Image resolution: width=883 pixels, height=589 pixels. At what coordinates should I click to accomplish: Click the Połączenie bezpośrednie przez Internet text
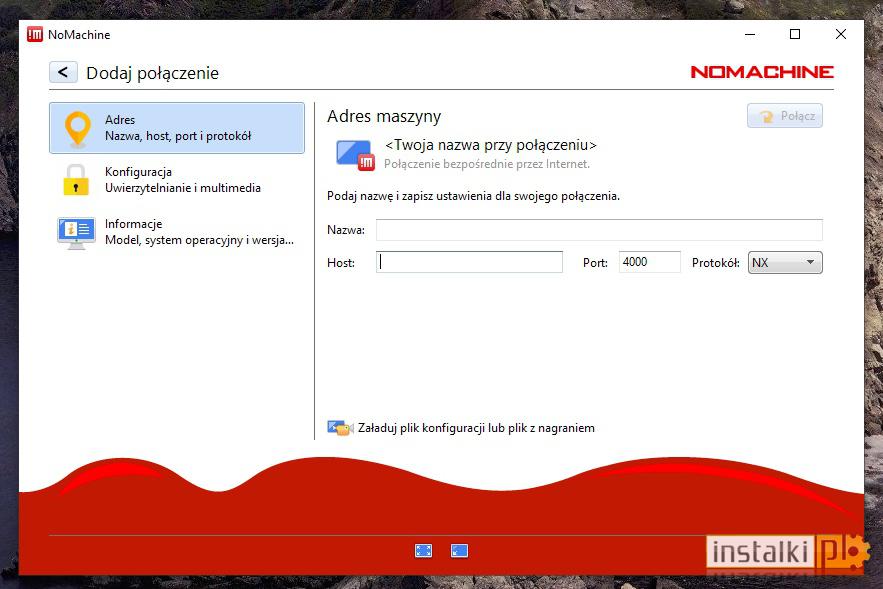tap(487, 164)
